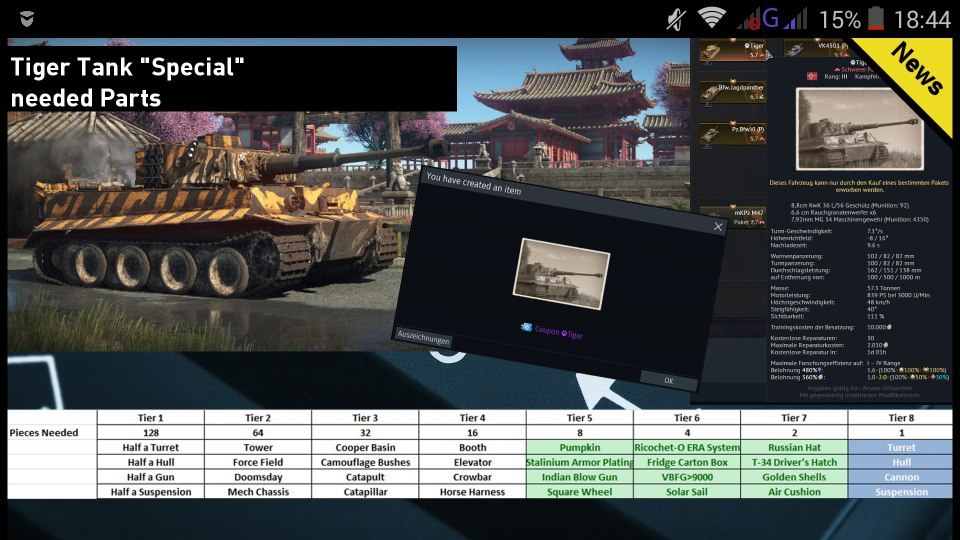Click the 'Russian Hat' cell
The height and width of the screenshot is (540, 960).
pos(794,448)
